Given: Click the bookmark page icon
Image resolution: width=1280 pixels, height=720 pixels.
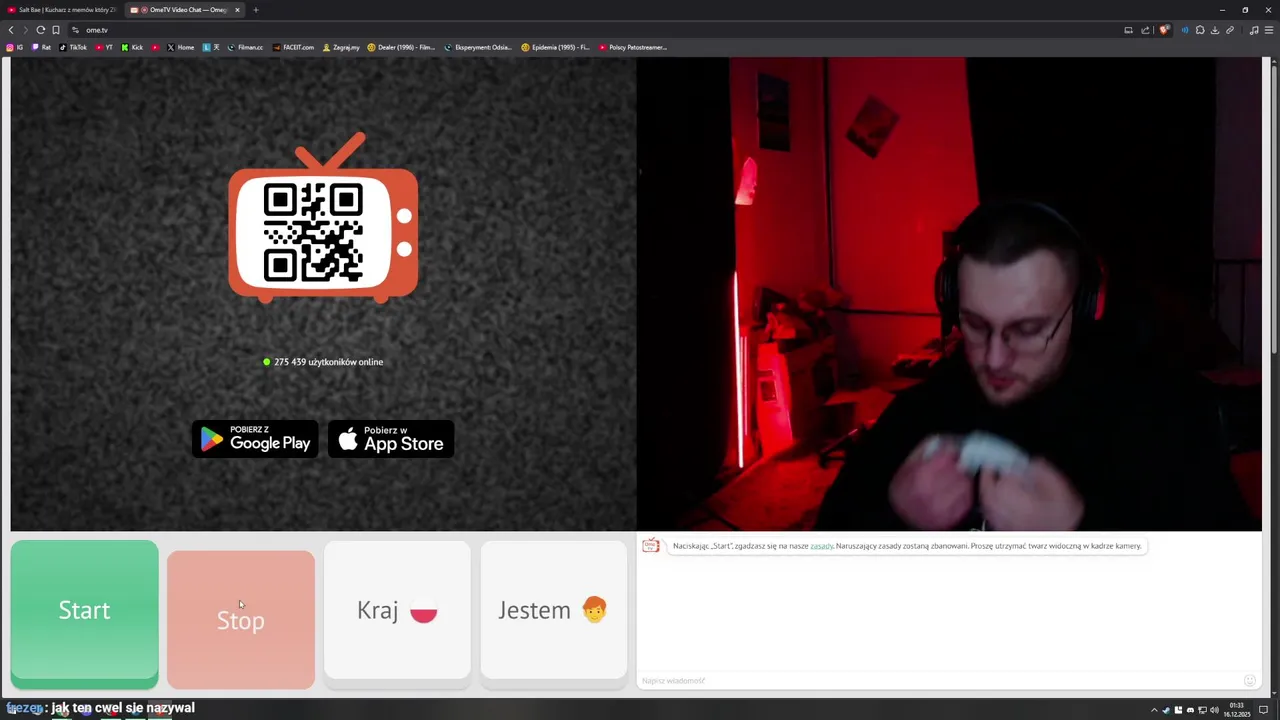Looking at the screenshot, I should (x=56, y=30).
